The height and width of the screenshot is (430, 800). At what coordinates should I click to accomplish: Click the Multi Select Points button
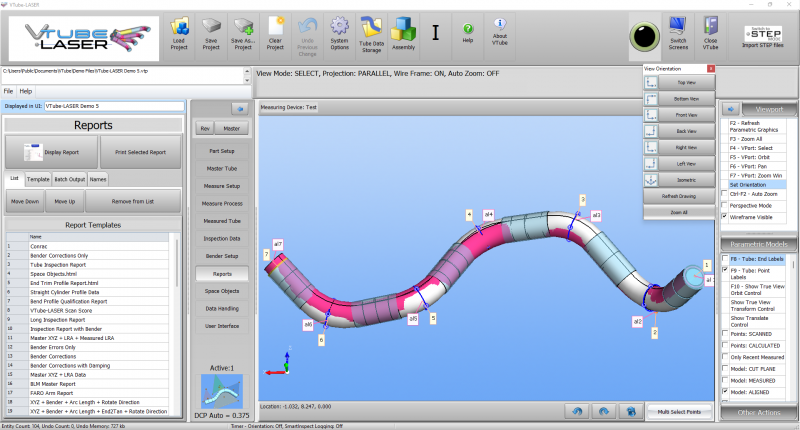(679, 412)
